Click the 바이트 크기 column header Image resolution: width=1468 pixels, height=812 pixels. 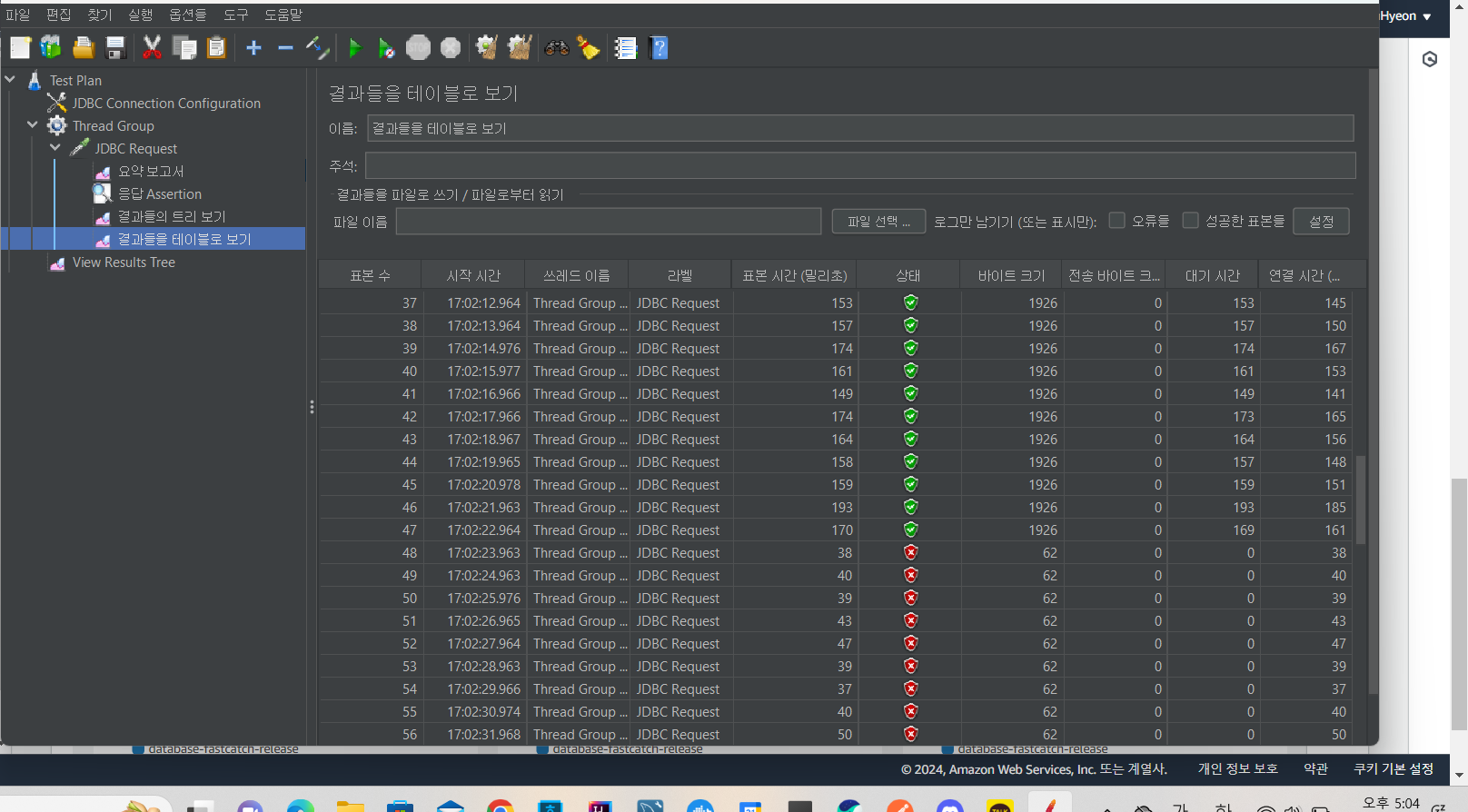(x=1011, y=275)
